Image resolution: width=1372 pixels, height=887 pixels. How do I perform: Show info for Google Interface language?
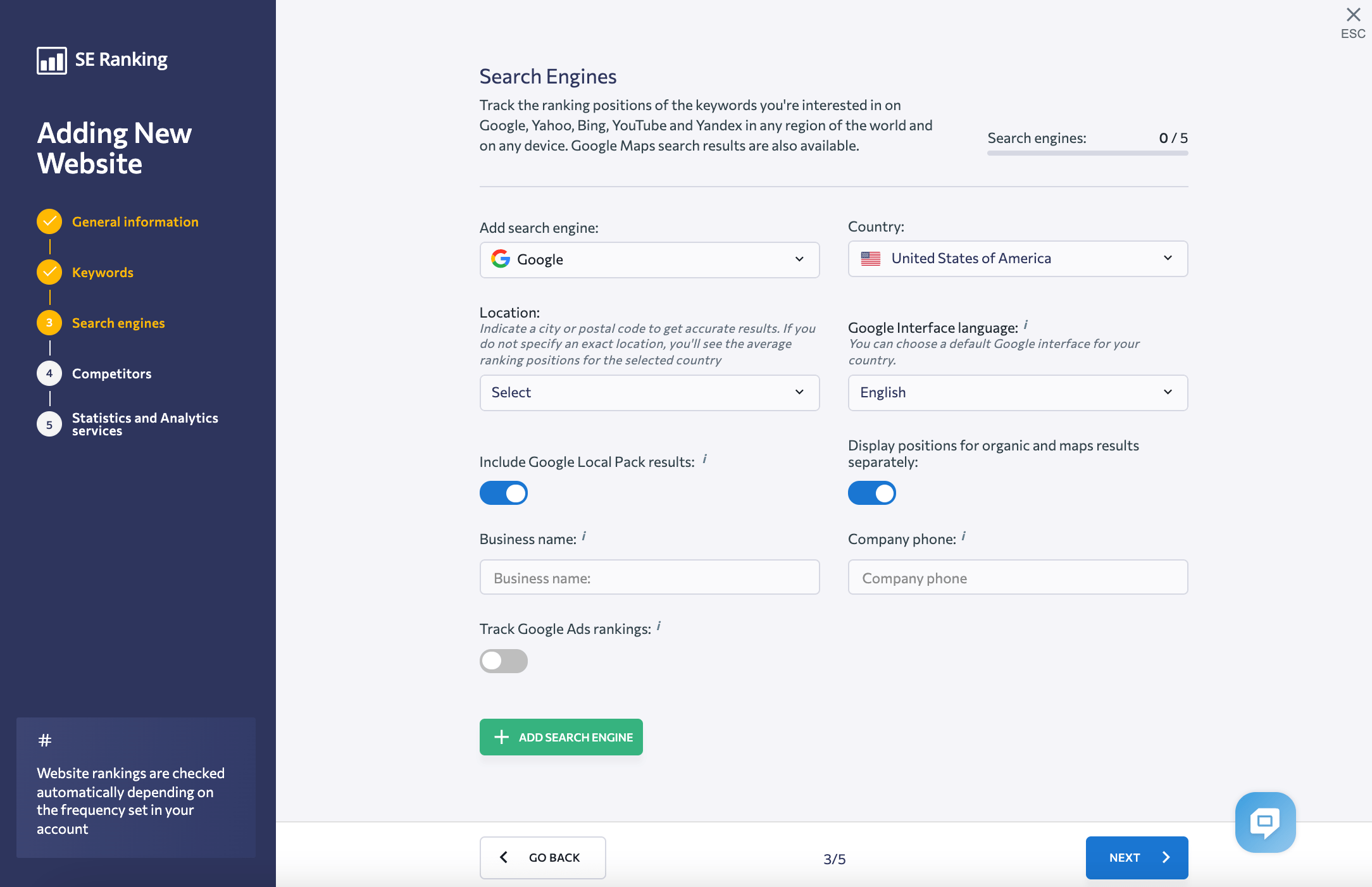click(1025, 325)
